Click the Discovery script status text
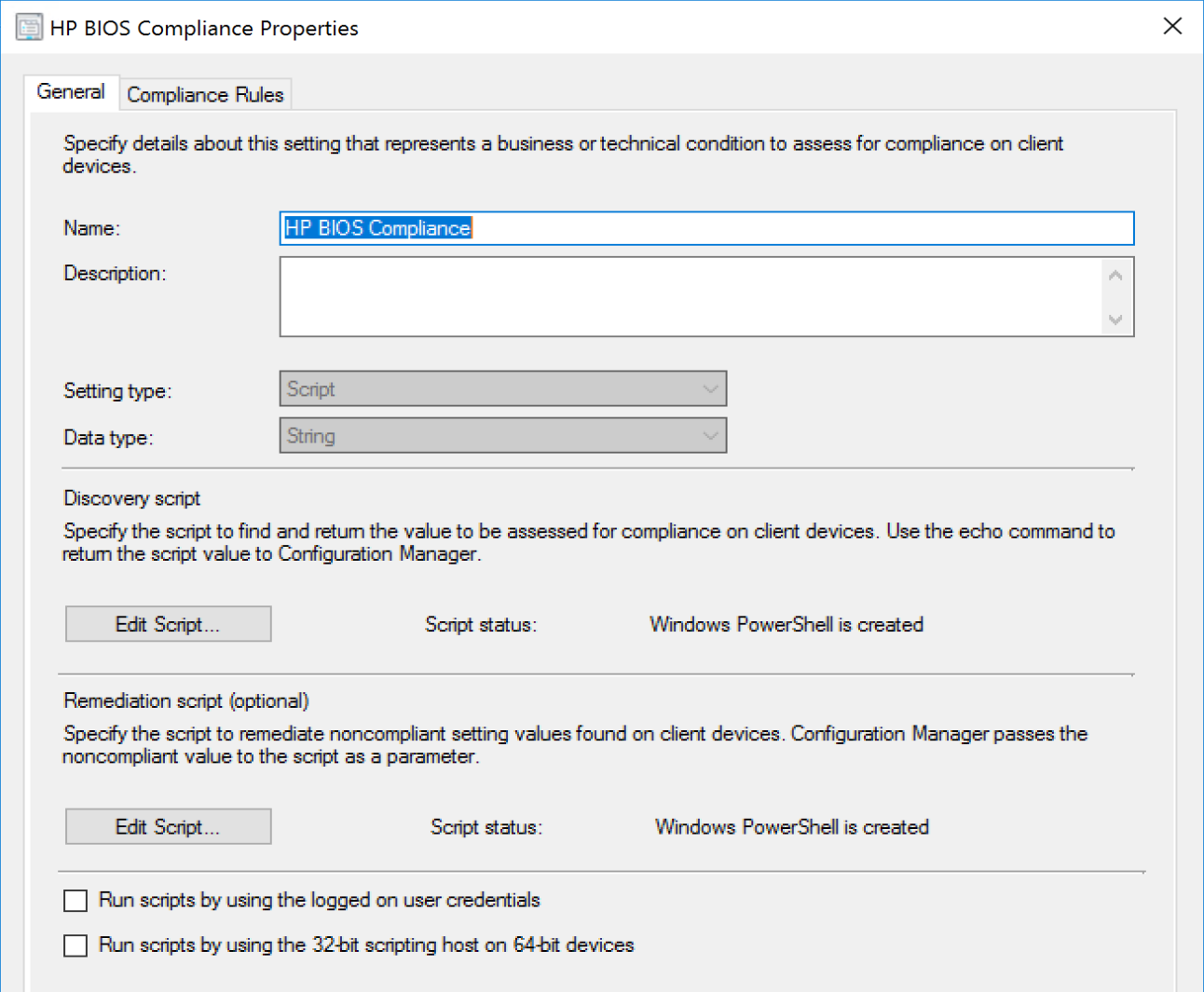This screenshot has width=1204, height=992. [x=786, y=625]
